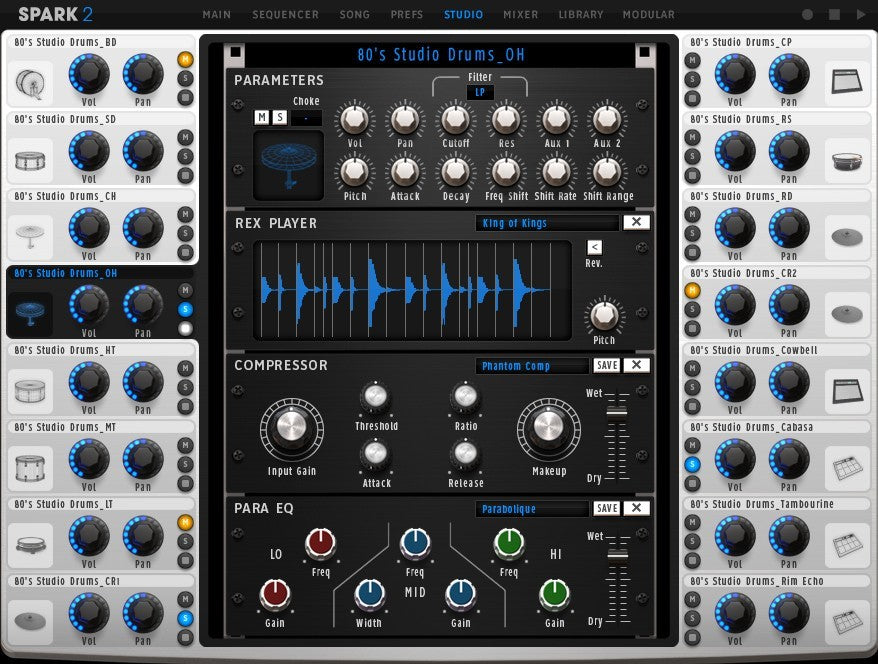This screenshot has width=878, height=664.
Task: Disable solo on the 80's Studio Drums_CR1 track
Action: (x=185, y=618)
